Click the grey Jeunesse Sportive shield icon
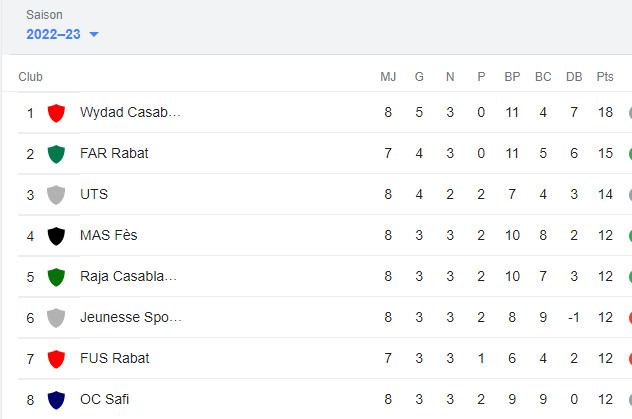Image resolution: width=632 pixels, height=419 pixels. point(56,318)
